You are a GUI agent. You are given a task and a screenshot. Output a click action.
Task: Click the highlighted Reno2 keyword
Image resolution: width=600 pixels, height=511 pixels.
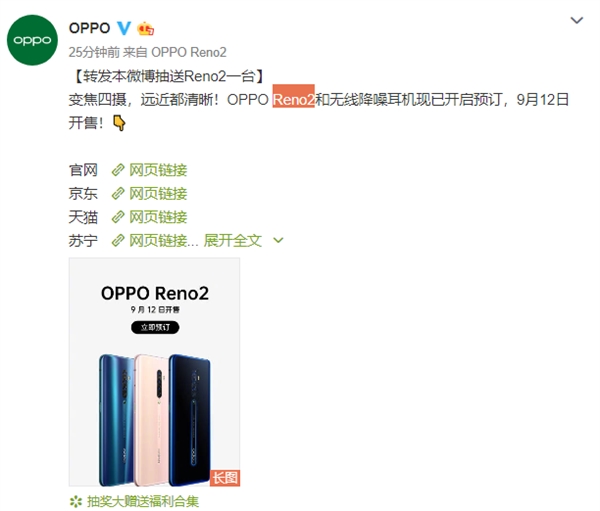pyautogui.click(x=293, y=100)
